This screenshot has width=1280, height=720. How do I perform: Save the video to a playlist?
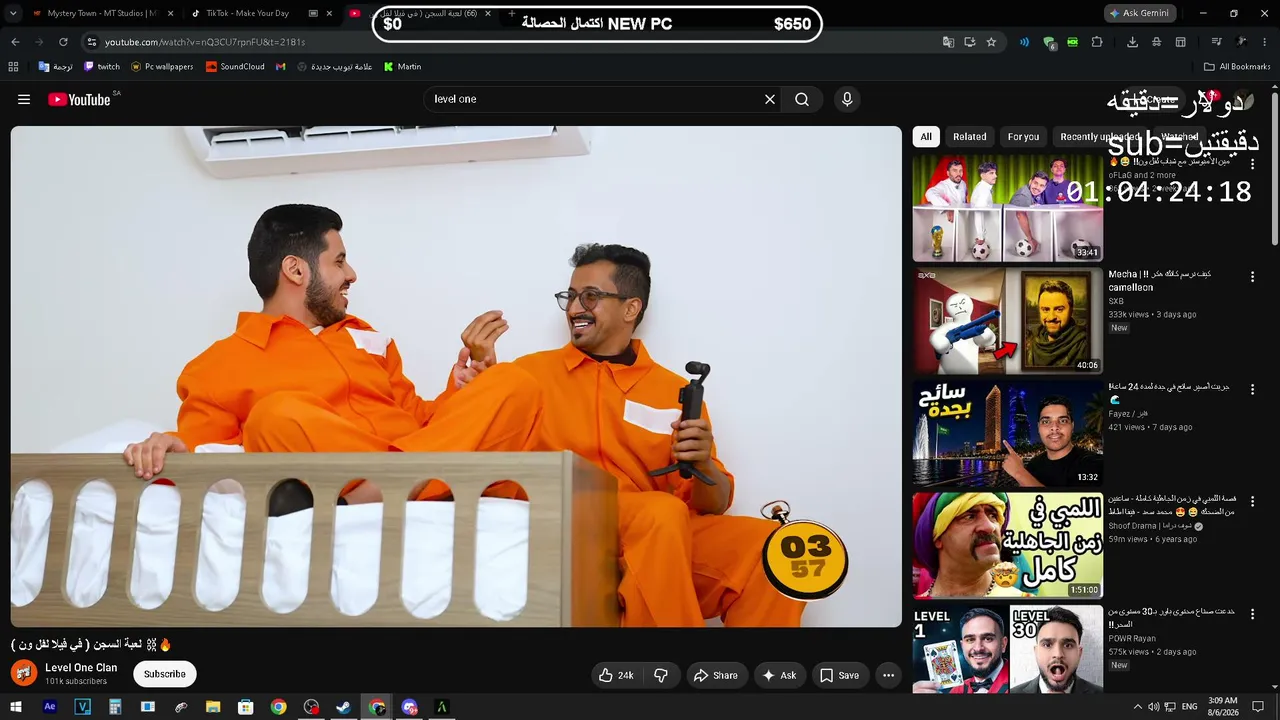840,675
